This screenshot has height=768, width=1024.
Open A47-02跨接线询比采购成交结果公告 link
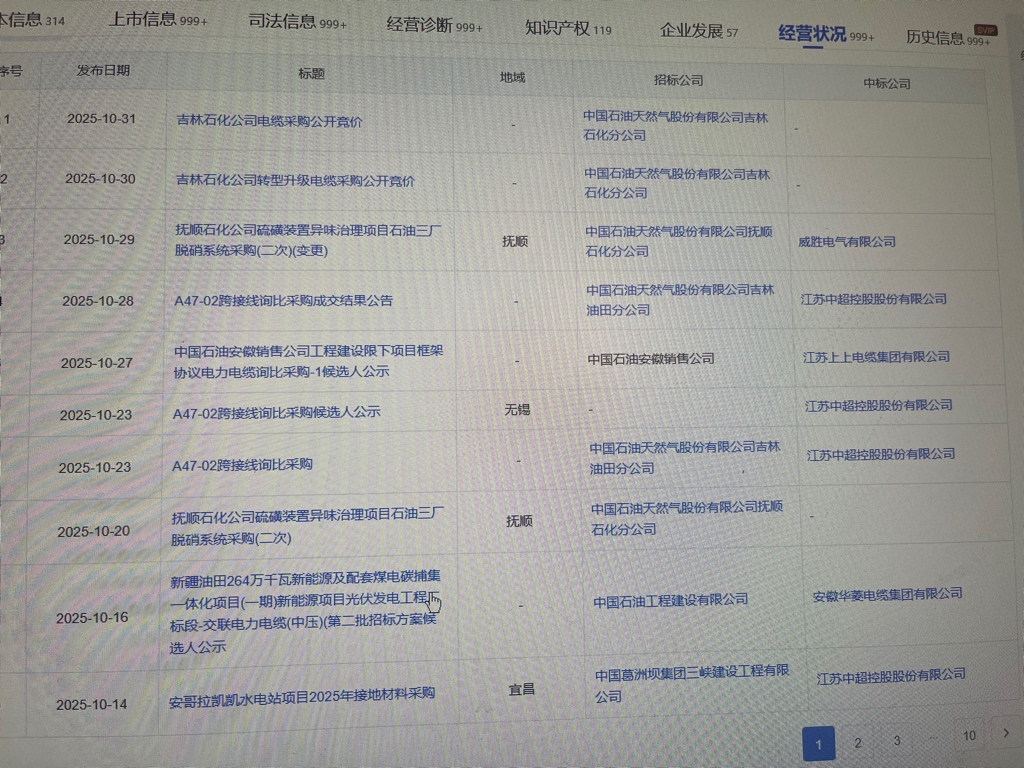283,300
